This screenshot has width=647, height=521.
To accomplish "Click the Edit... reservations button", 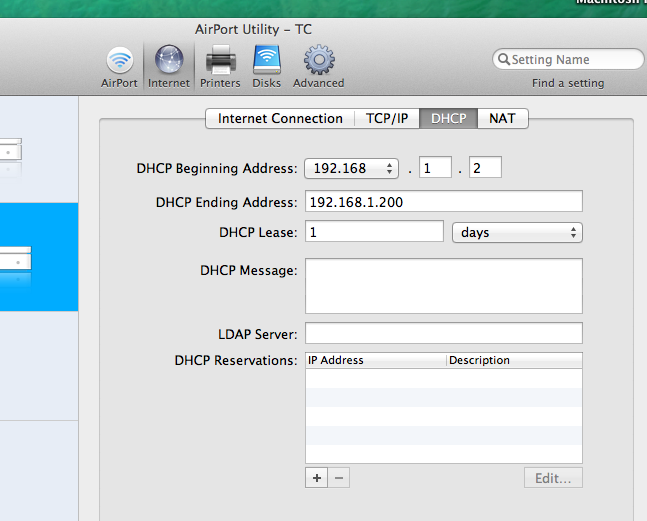I will point(553,478).
